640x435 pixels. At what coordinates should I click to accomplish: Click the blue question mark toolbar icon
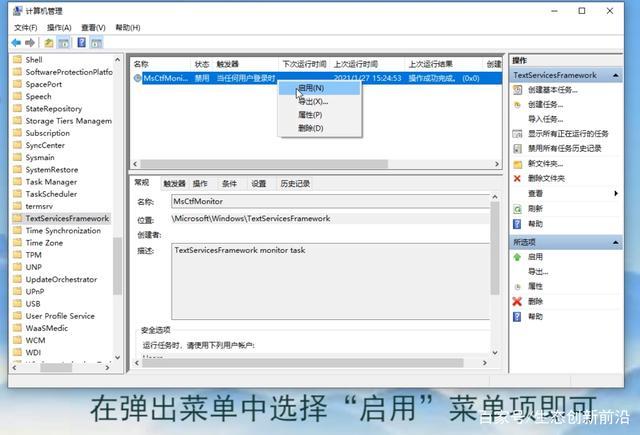pos(81,43)
